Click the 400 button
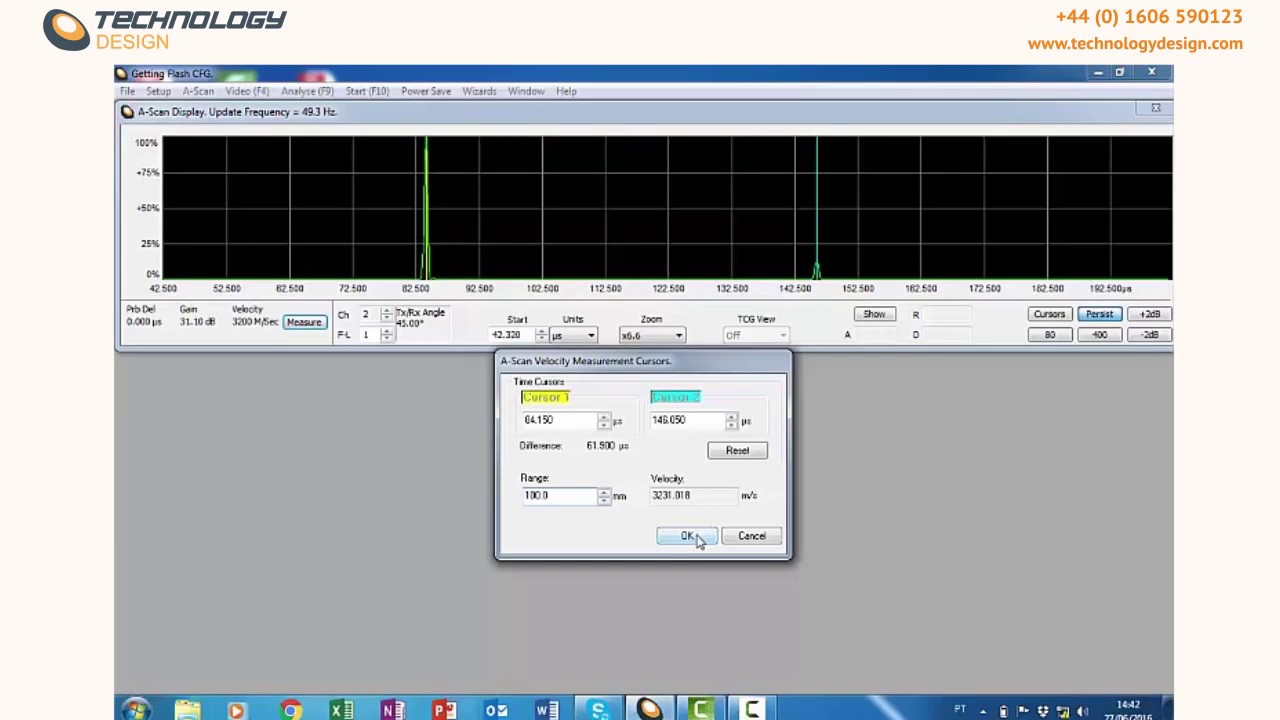This screenshot has height=720, width=1280. pos(1099,335)
